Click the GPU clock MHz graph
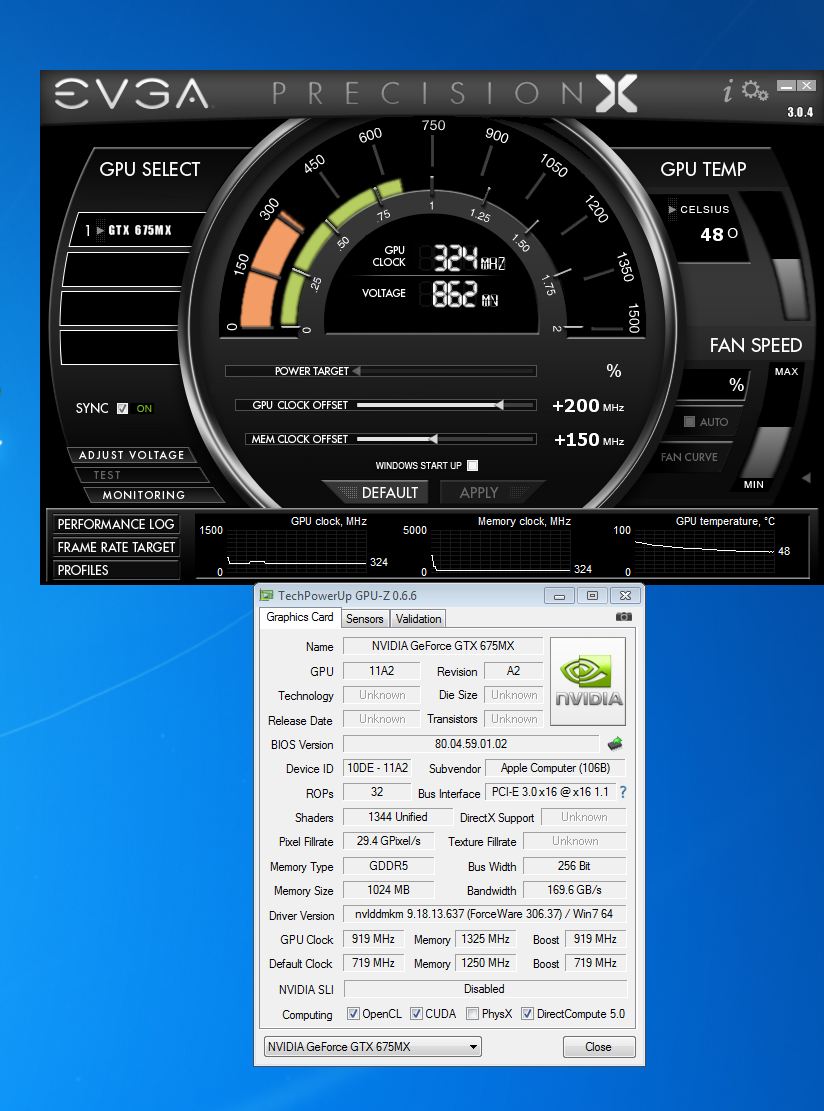Viewport: 824px width, 1111px height. pos(295,553)
